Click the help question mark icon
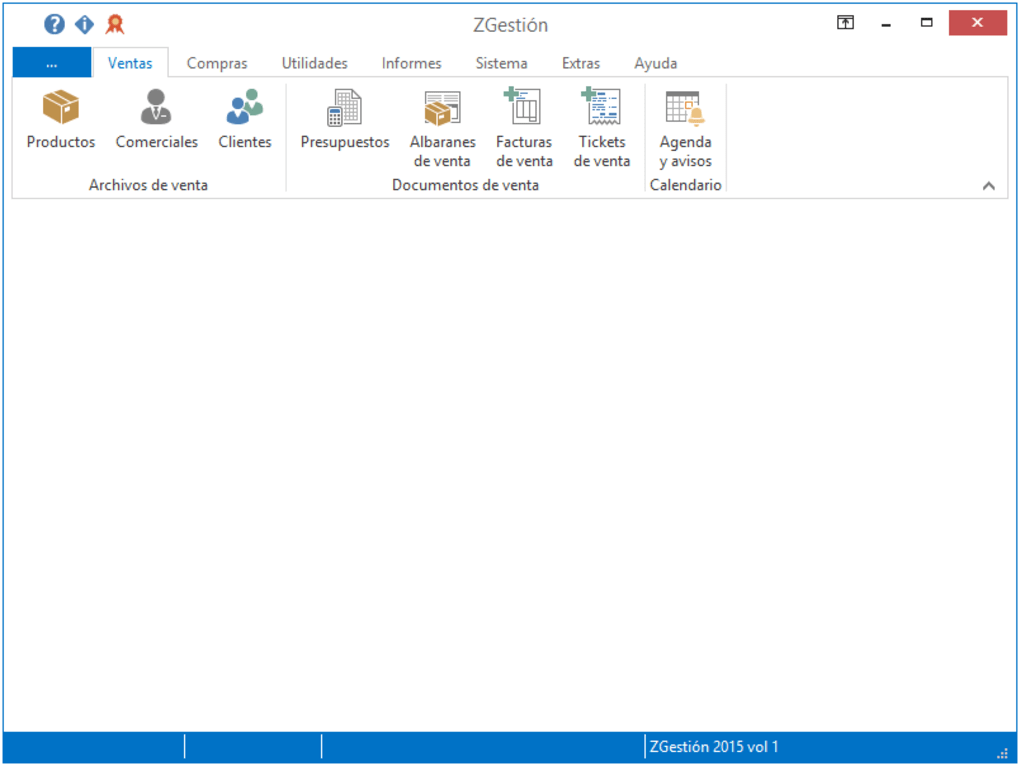The image size is (1020, 766). click(x=53, y=24)
